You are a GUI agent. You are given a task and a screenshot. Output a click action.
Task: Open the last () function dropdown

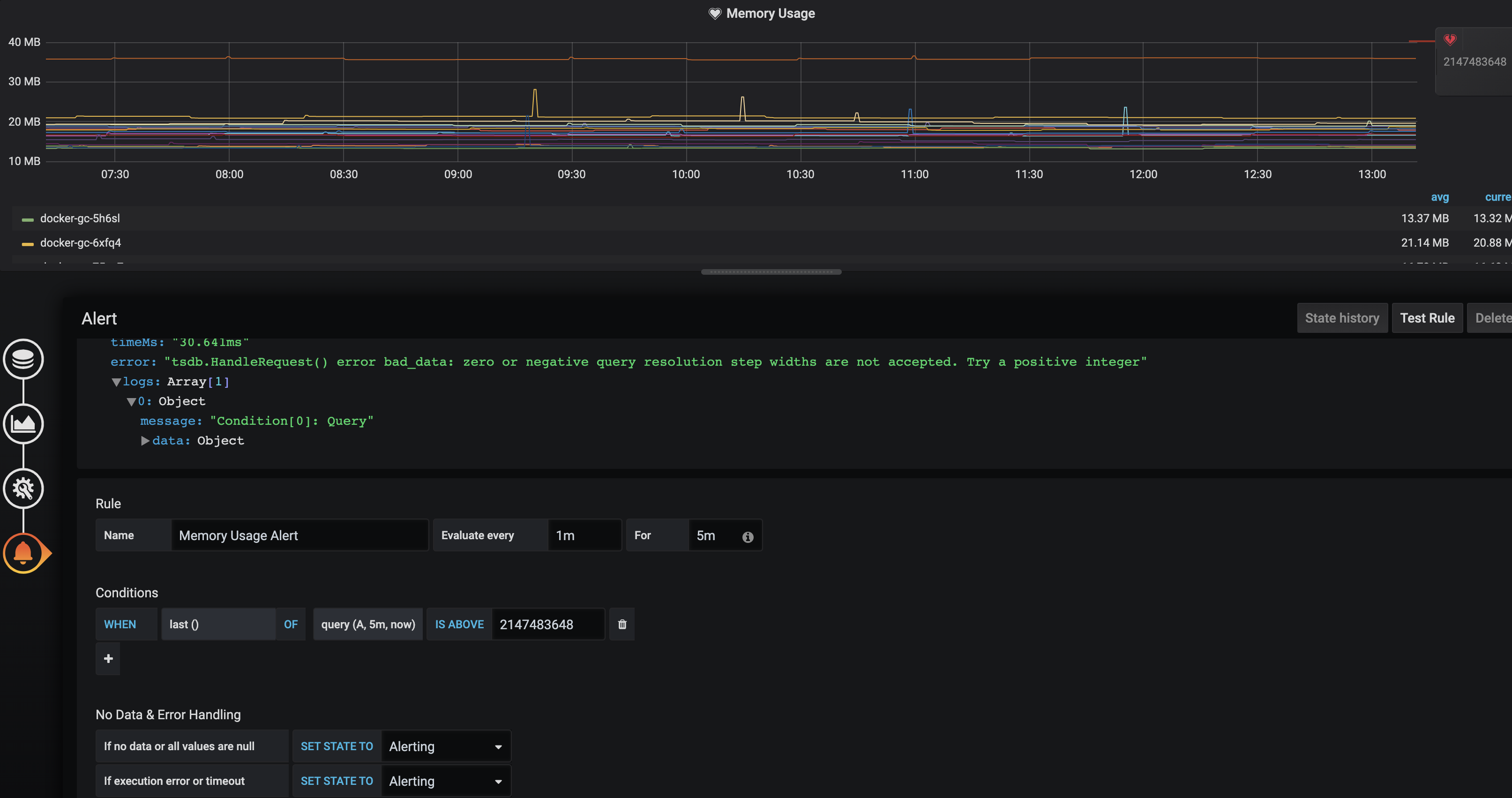[x=218, y=624]
